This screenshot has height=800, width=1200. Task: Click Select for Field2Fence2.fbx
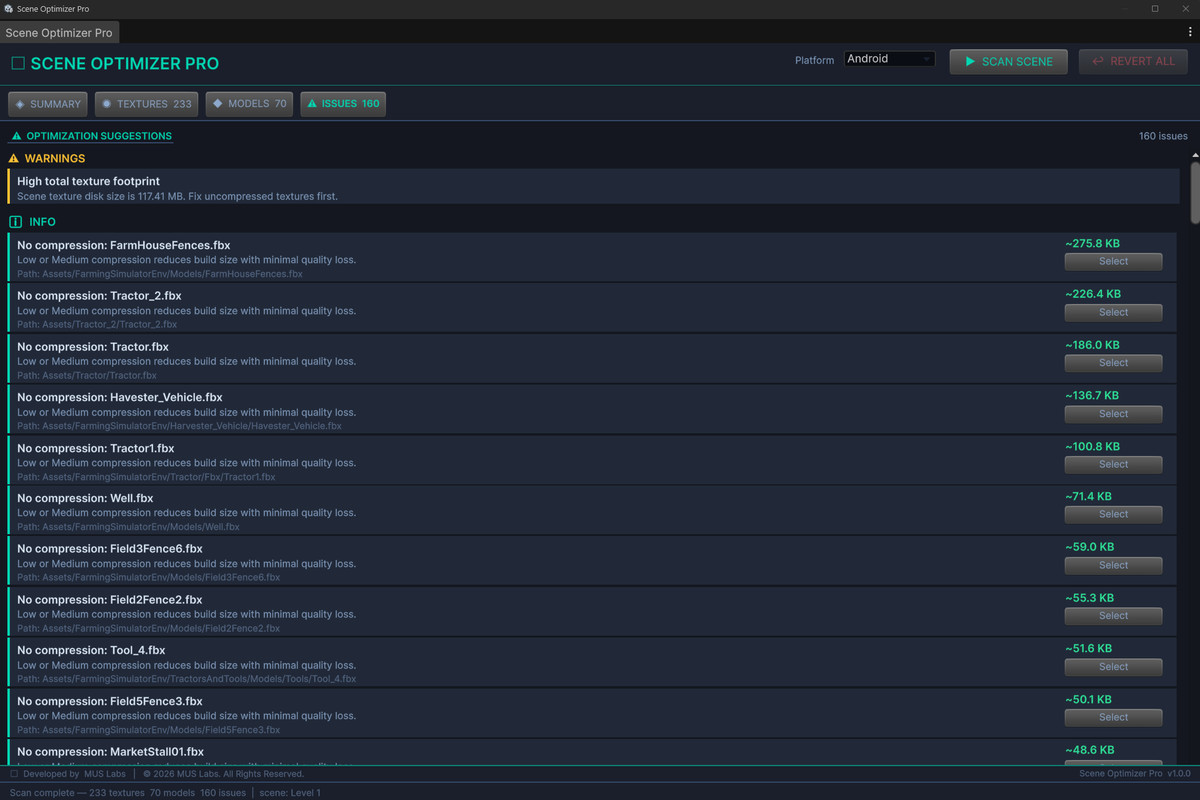pyautogui.click(x=1113, y=616)
